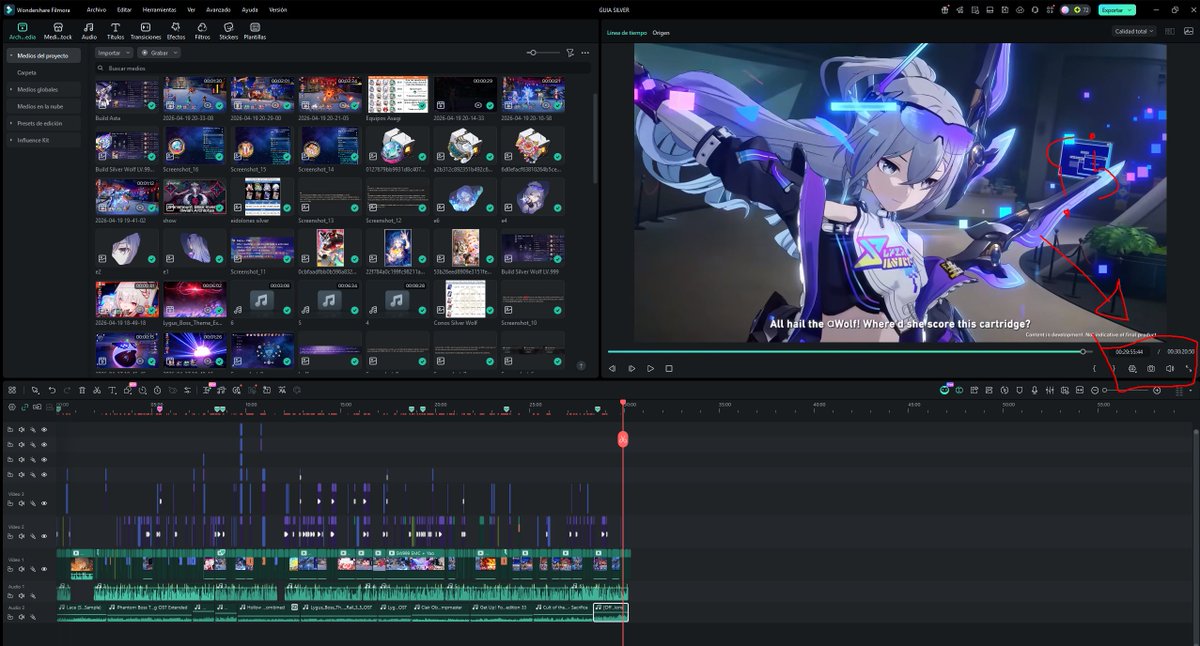1200x646 pixels.
Task: Open the Grabar dropdown
Action: tap(160, 52)
